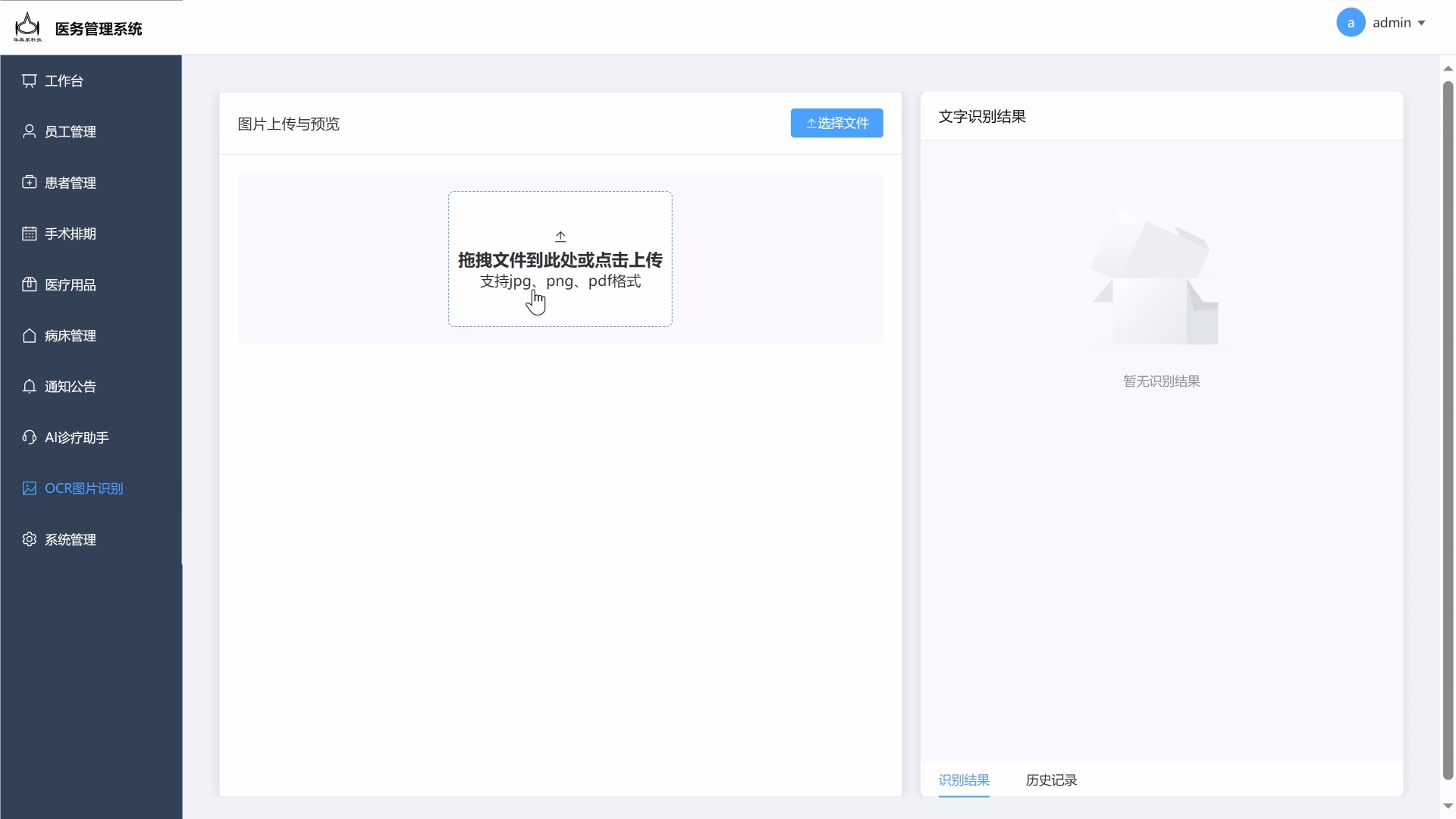Click the notifications bell icon
Screen dimensions: 1456x819
click(29, 387)
